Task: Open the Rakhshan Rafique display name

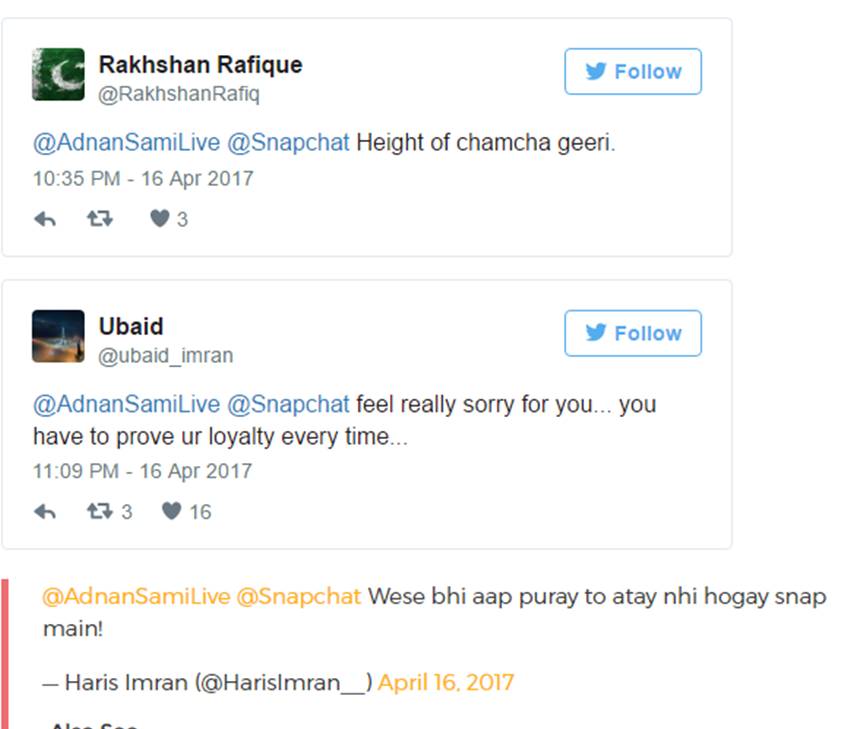Action: (200, 65)
